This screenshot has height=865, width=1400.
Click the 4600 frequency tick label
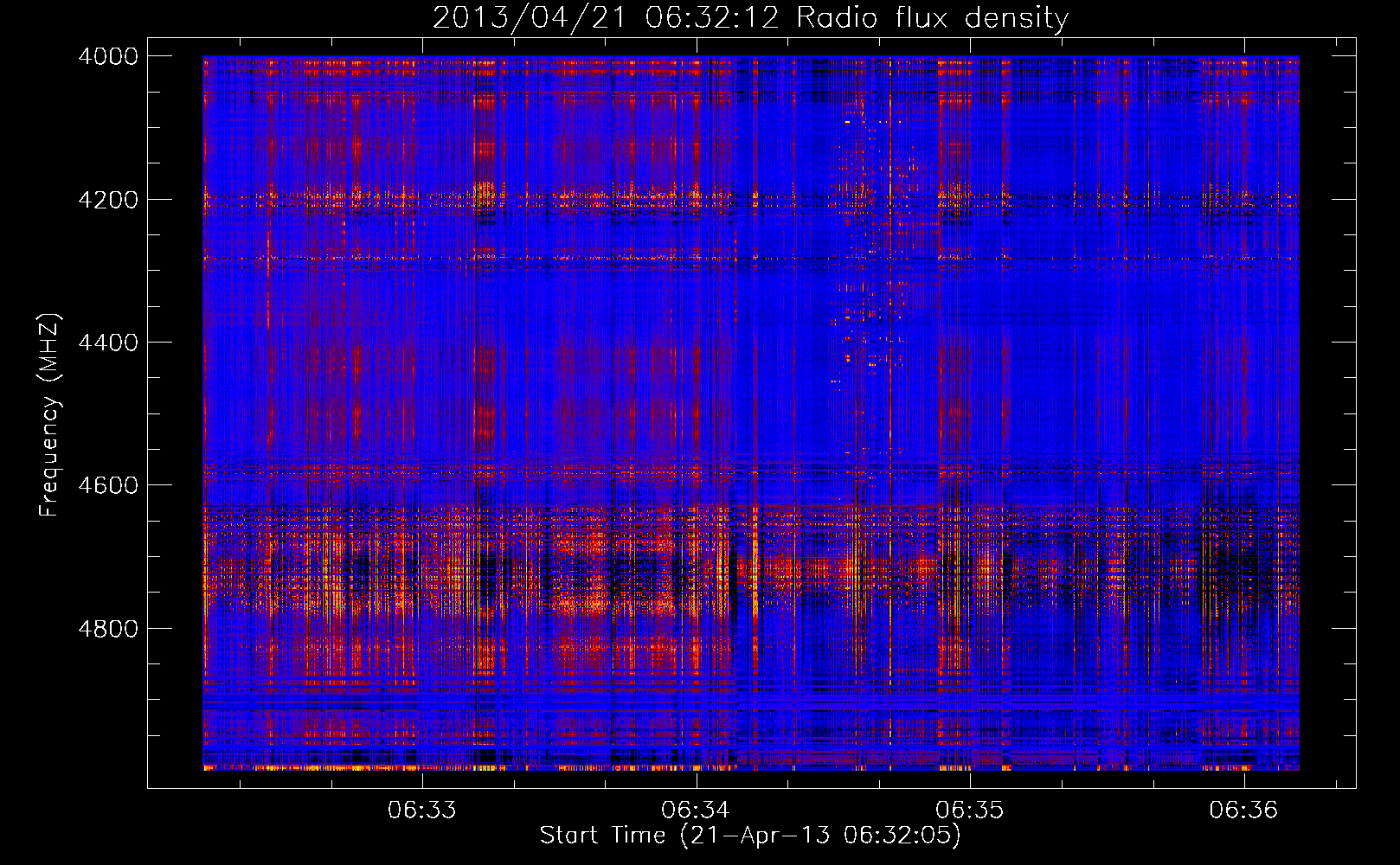108,485
